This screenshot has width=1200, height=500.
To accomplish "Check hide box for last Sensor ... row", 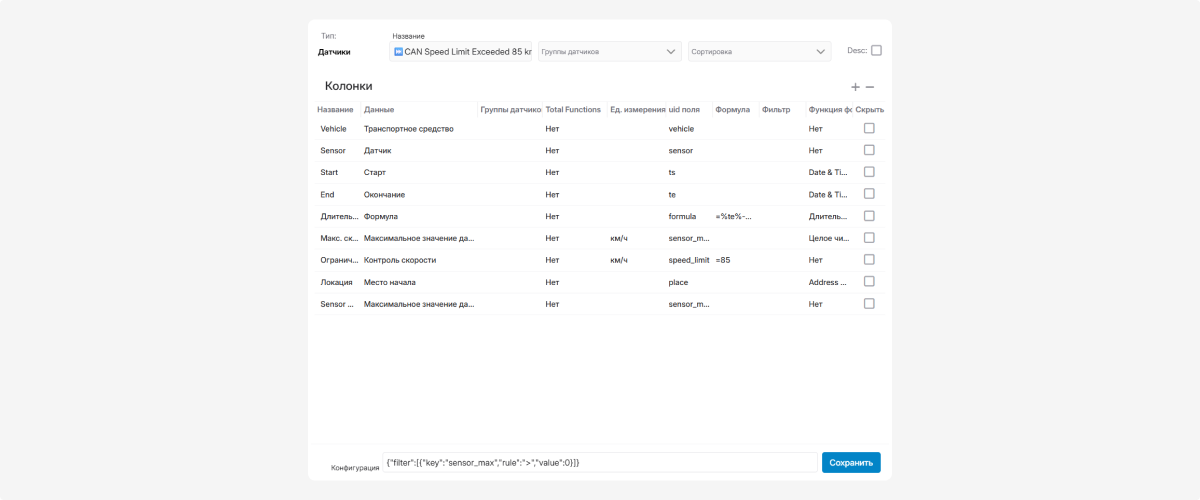I will 869,304.
